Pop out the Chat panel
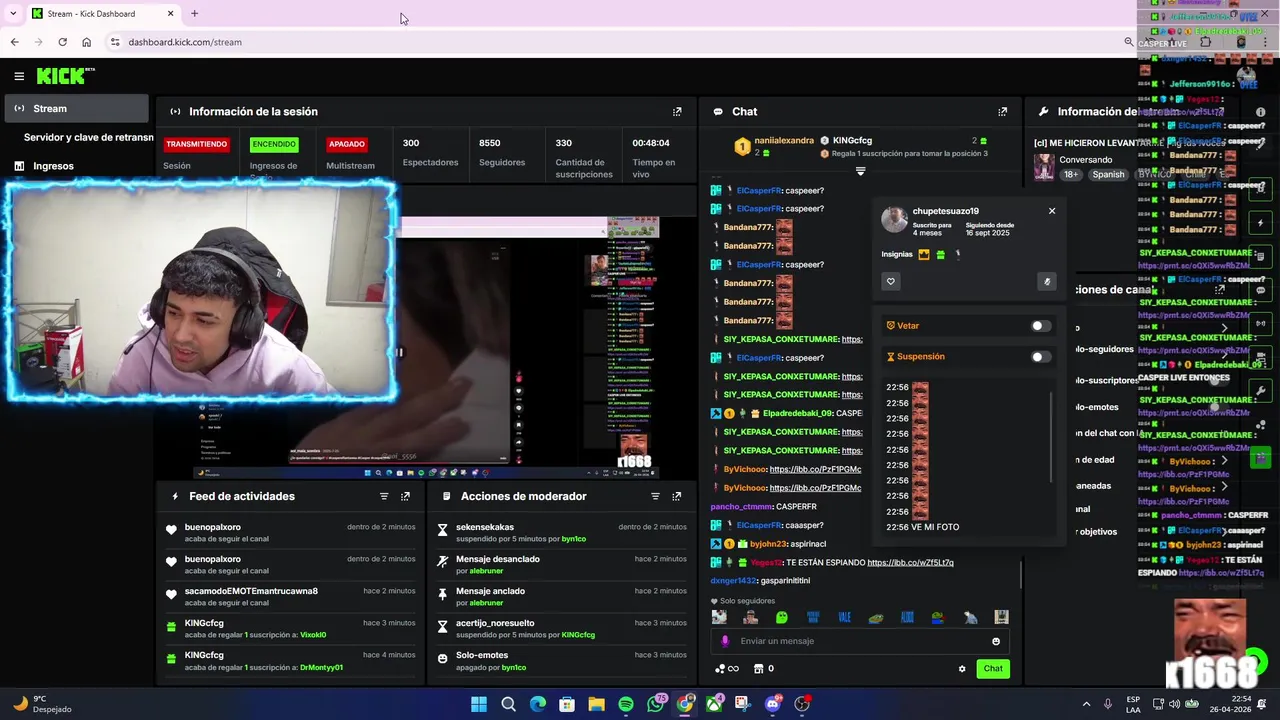Viewport: 1280px width, 720px height. point(1002,112)
